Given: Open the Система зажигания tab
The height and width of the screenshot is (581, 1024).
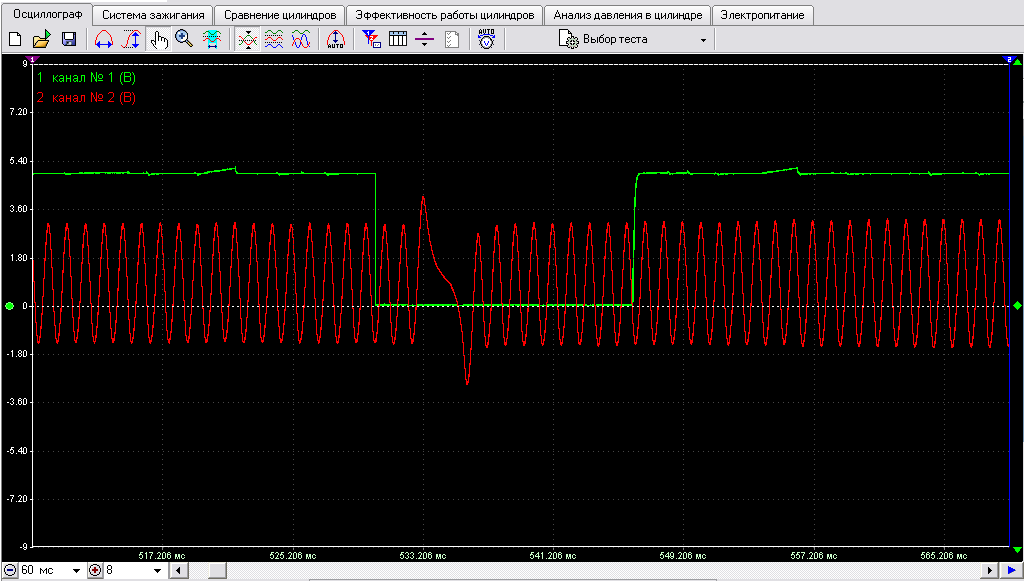Looking at the screenshot, I should pyautogui.click(x=153, y=15).
